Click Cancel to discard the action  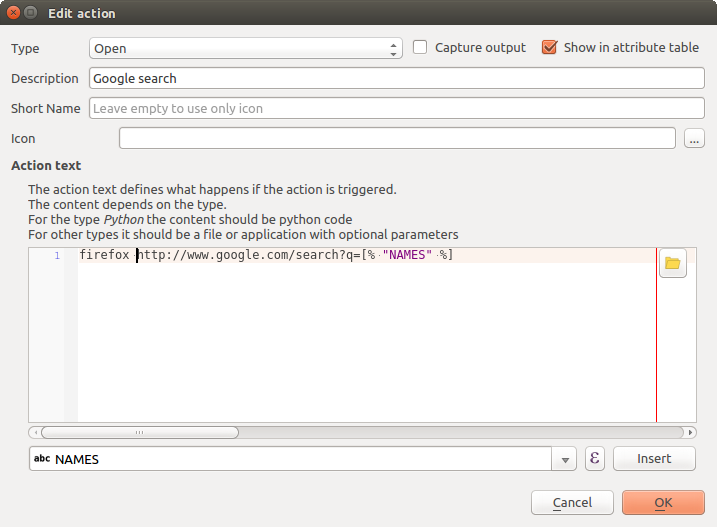coord(572,503)
